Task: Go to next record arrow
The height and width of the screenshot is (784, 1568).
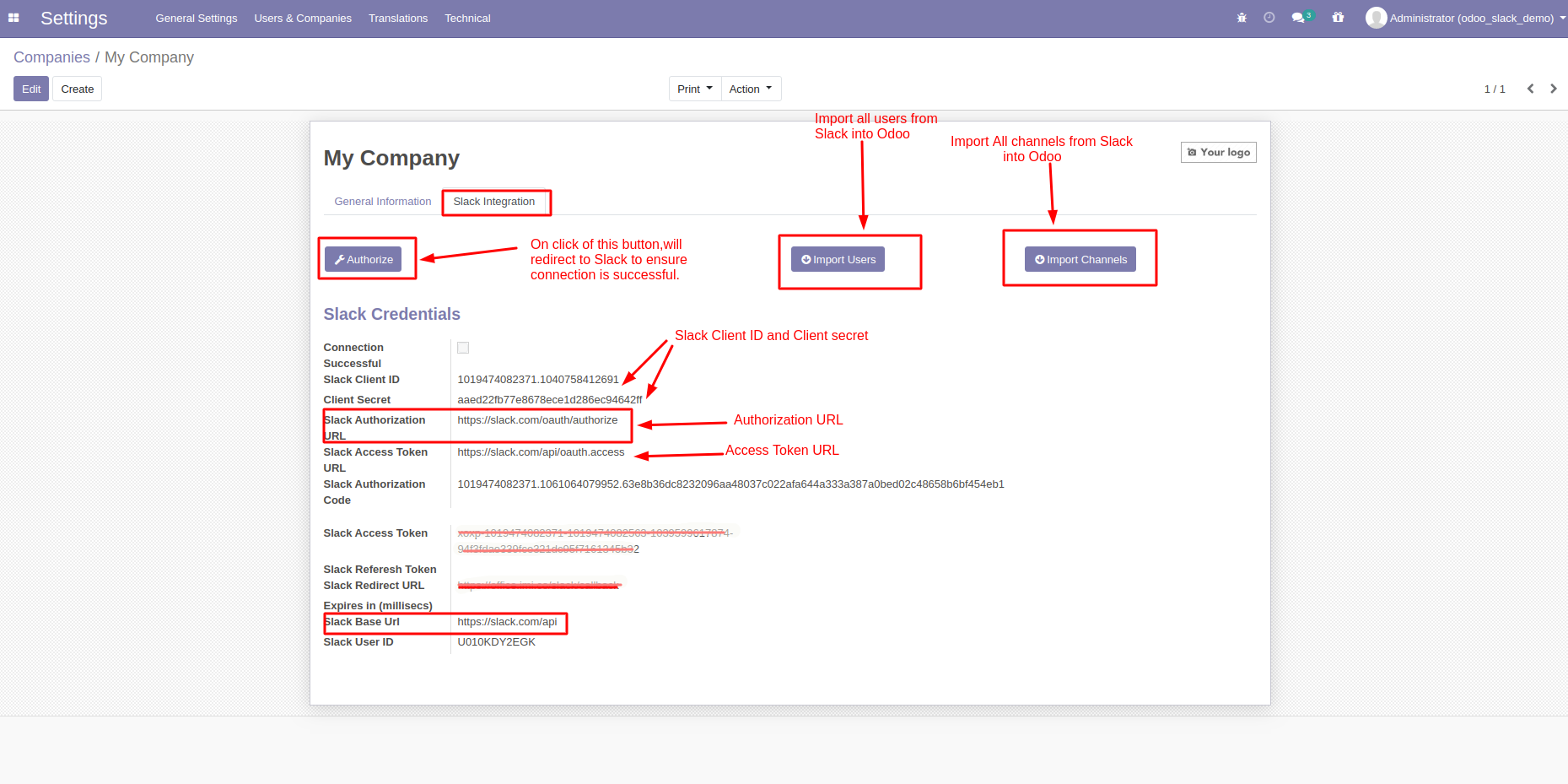Action: point(1553,89)
